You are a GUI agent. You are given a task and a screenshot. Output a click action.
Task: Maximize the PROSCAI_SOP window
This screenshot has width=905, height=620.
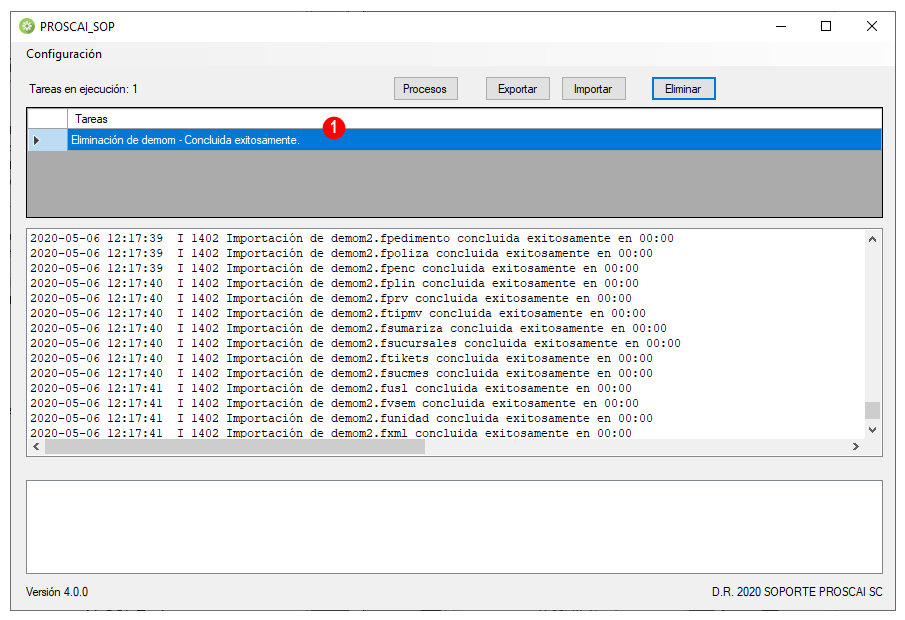(x=826, y=27)
